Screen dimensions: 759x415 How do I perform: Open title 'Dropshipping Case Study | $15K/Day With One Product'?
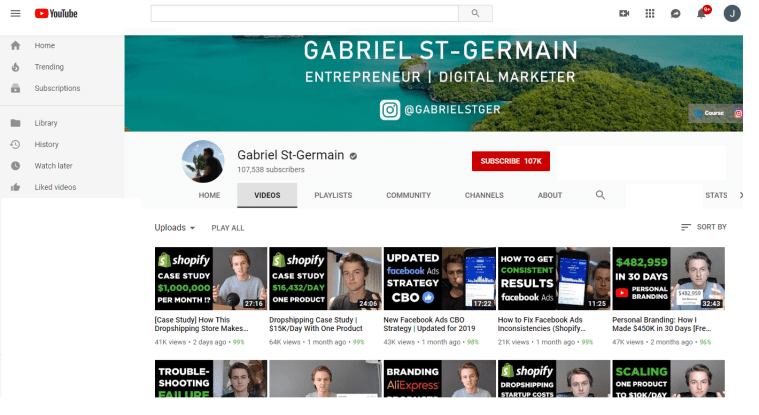(x=316, y=324)
